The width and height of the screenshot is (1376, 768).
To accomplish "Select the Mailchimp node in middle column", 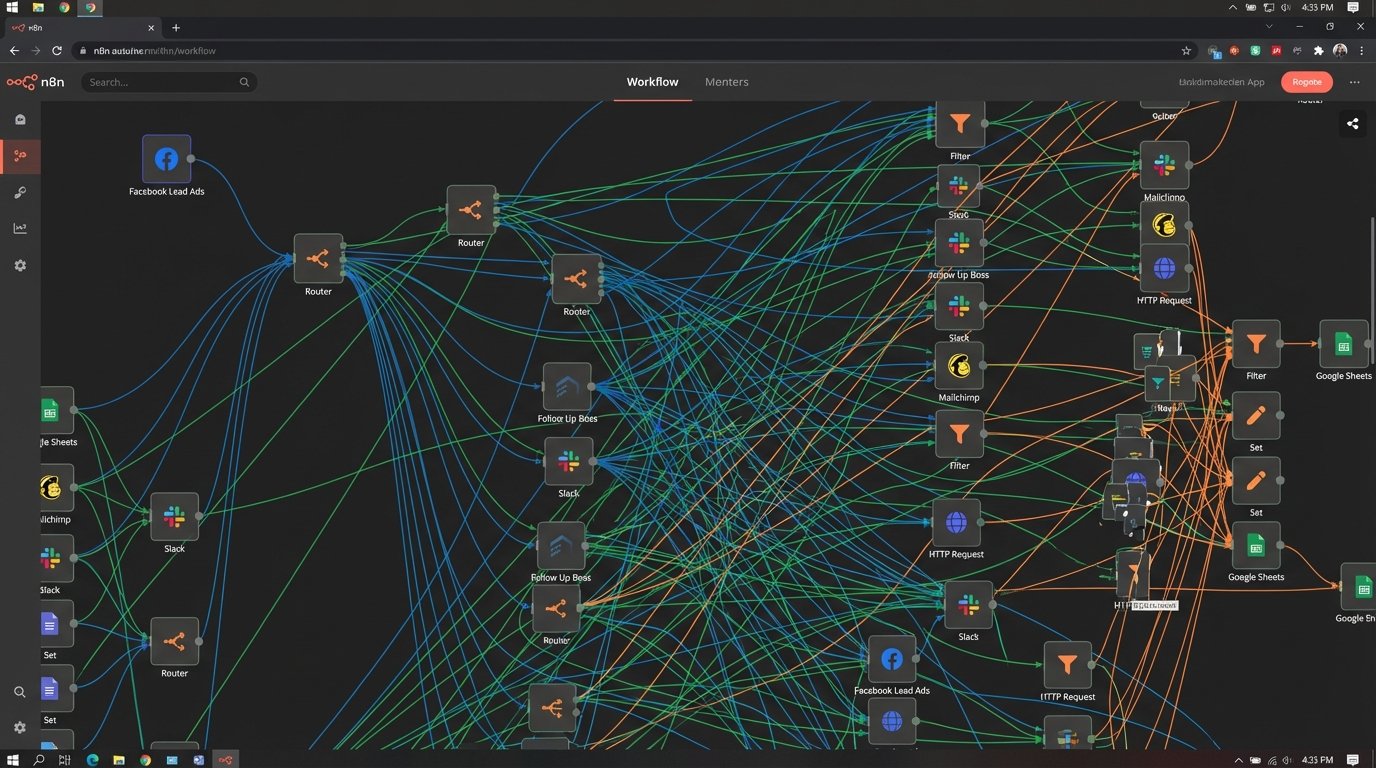I will point(959,366).
